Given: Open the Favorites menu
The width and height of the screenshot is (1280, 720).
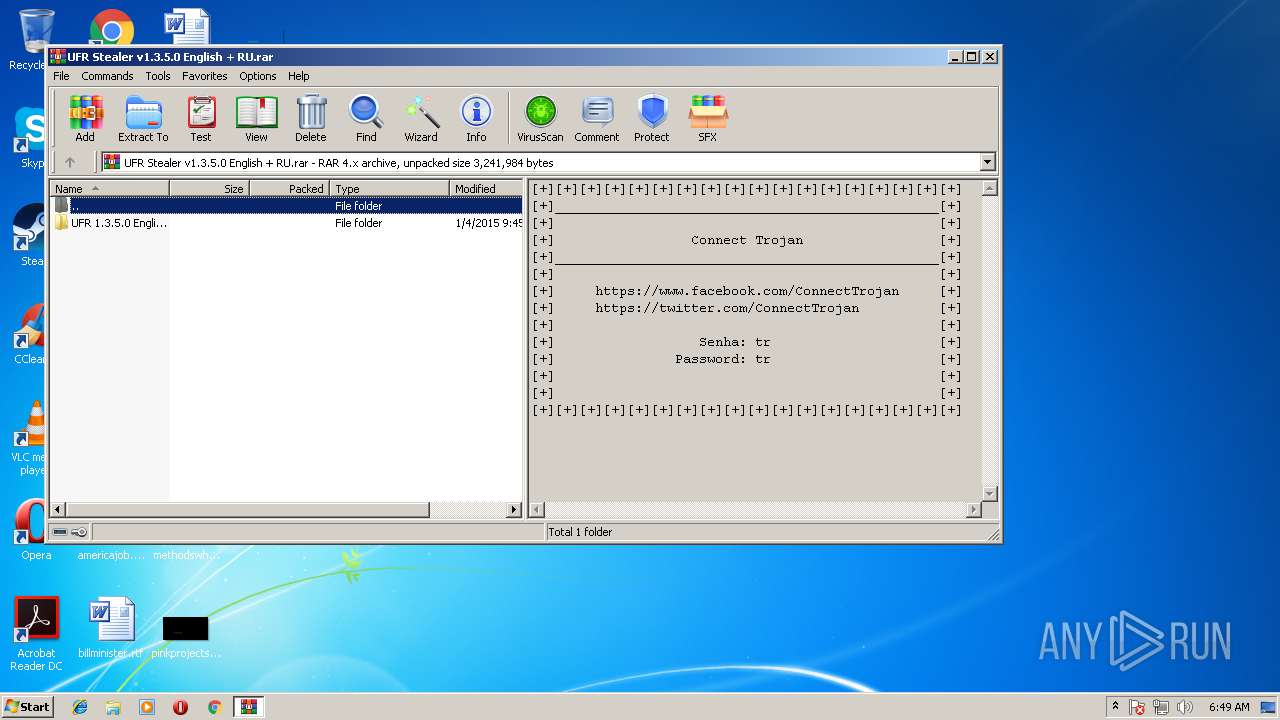Looking at the screenshot, I should coord(205,76).
